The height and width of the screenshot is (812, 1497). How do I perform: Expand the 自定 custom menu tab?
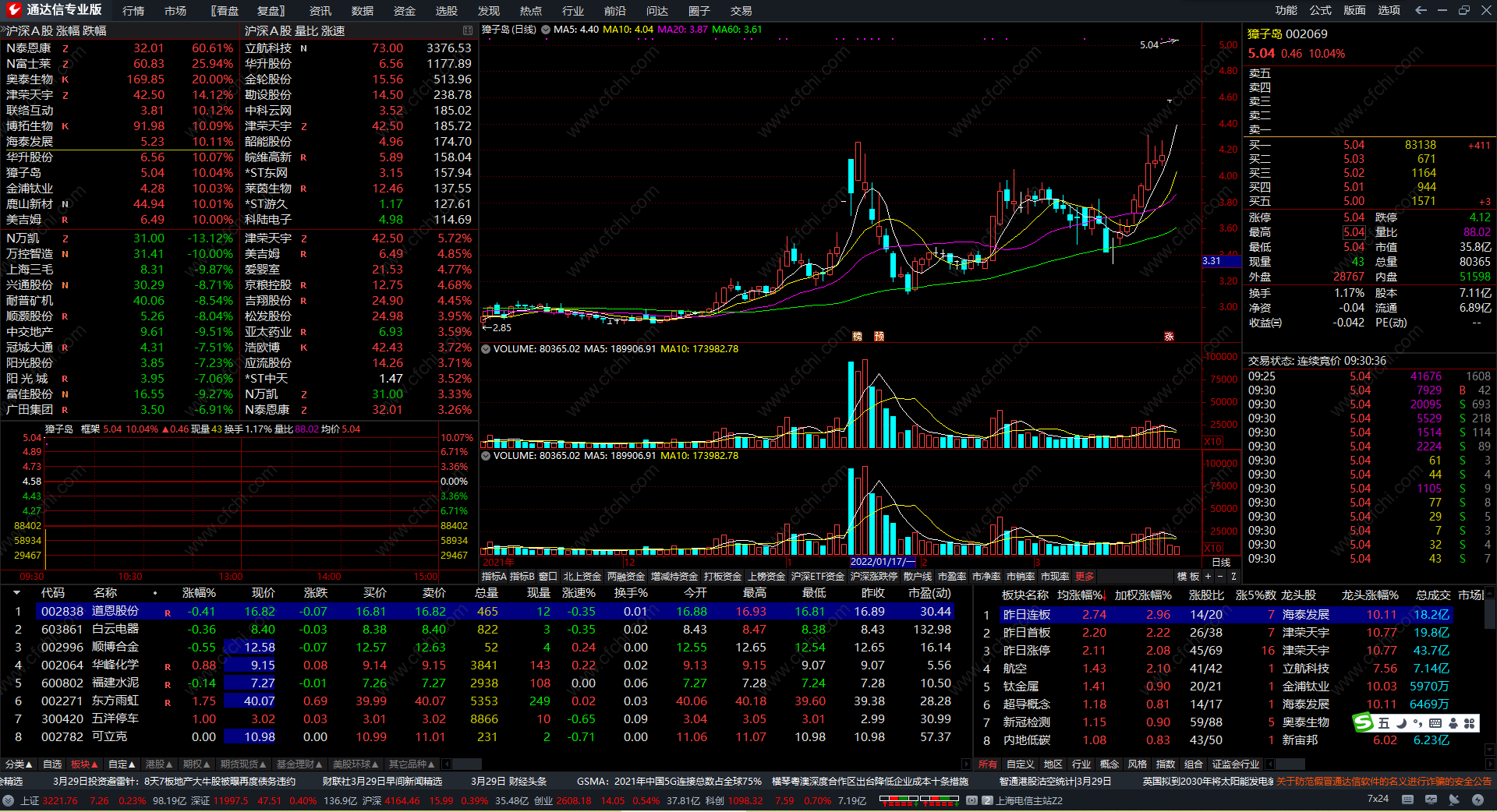[122, 764]
